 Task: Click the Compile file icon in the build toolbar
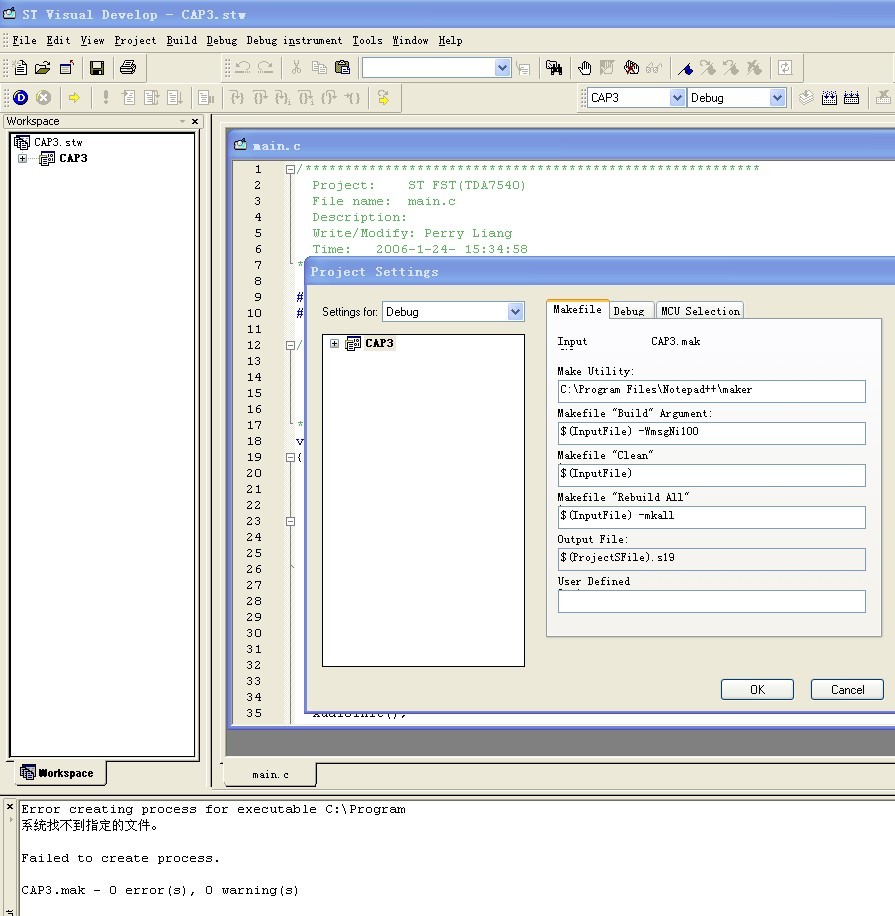pyautogui.click(x=806, y=98)
